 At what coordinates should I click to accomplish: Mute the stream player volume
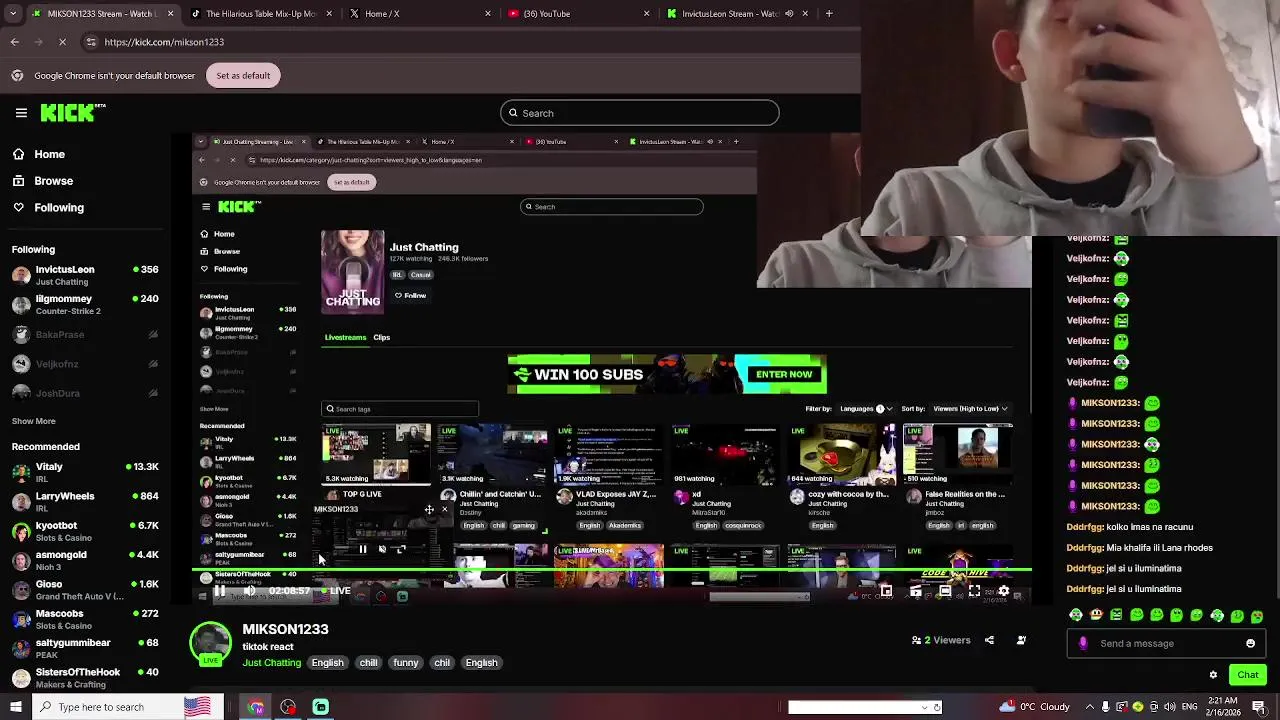250,591
